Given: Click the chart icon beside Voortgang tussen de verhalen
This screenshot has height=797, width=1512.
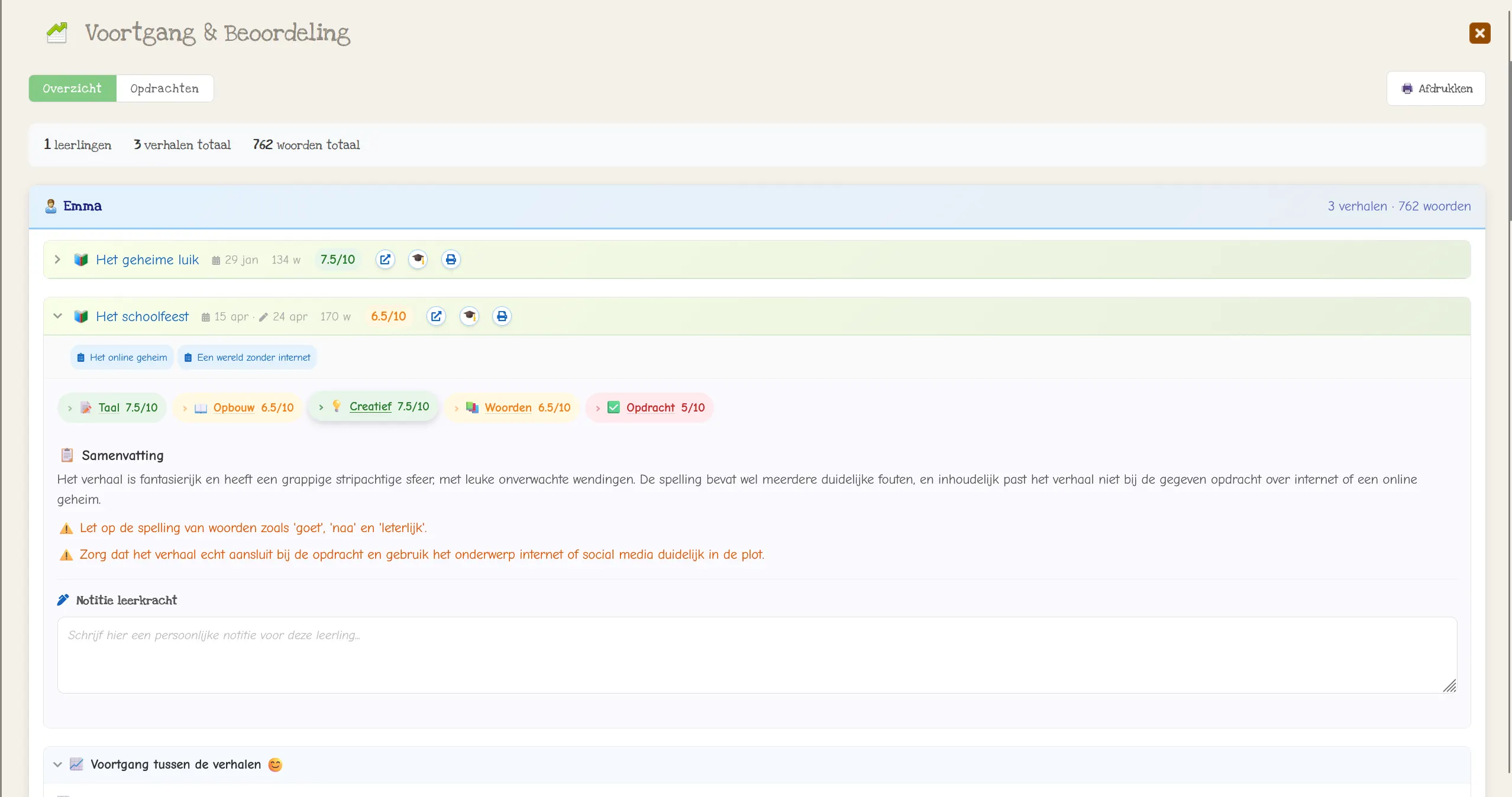Looking at the screenshot, I should [76, 764].
